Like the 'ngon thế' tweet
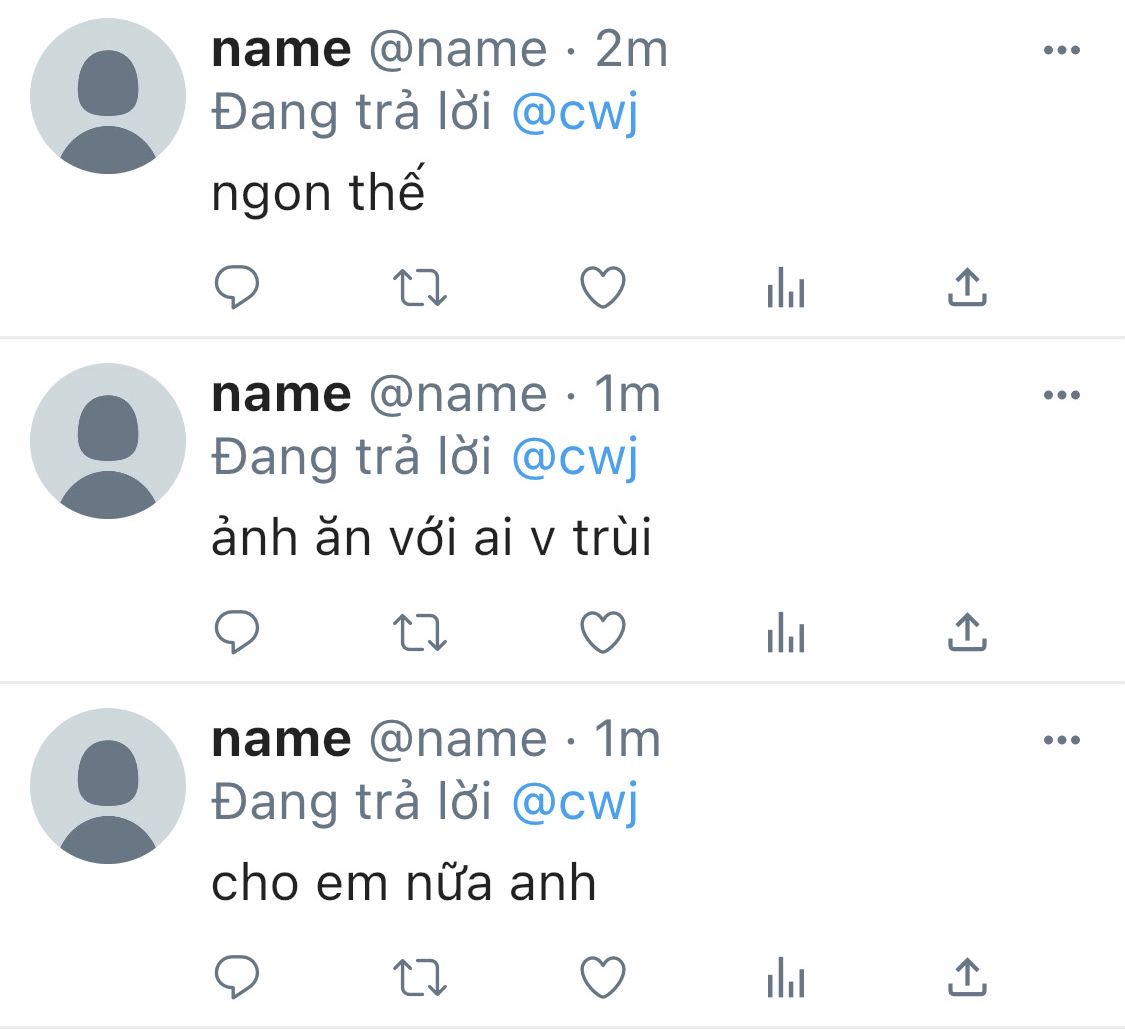 (603, 287)
